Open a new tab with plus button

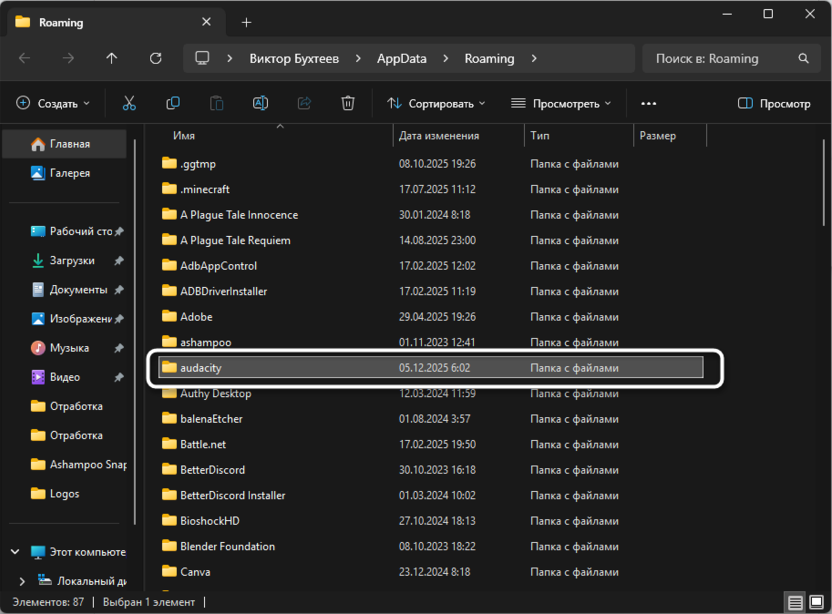tap(247, 22)
